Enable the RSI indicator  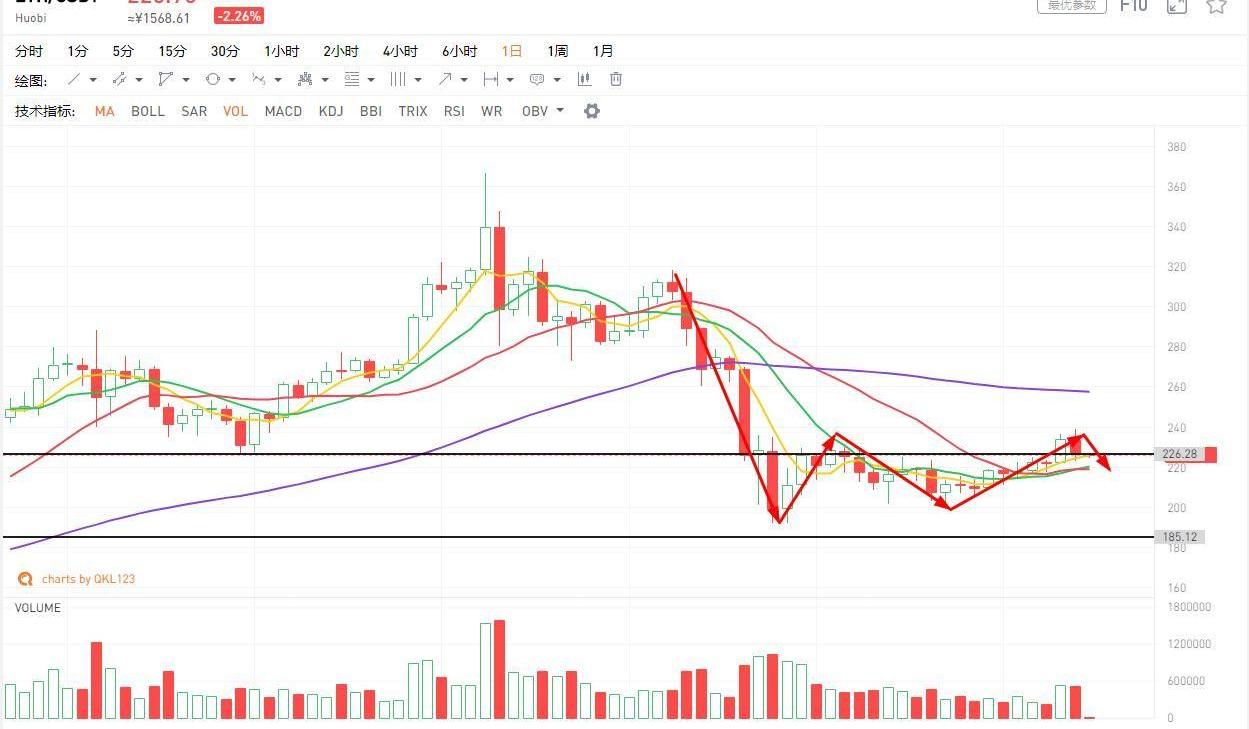[x=454, y=111]
